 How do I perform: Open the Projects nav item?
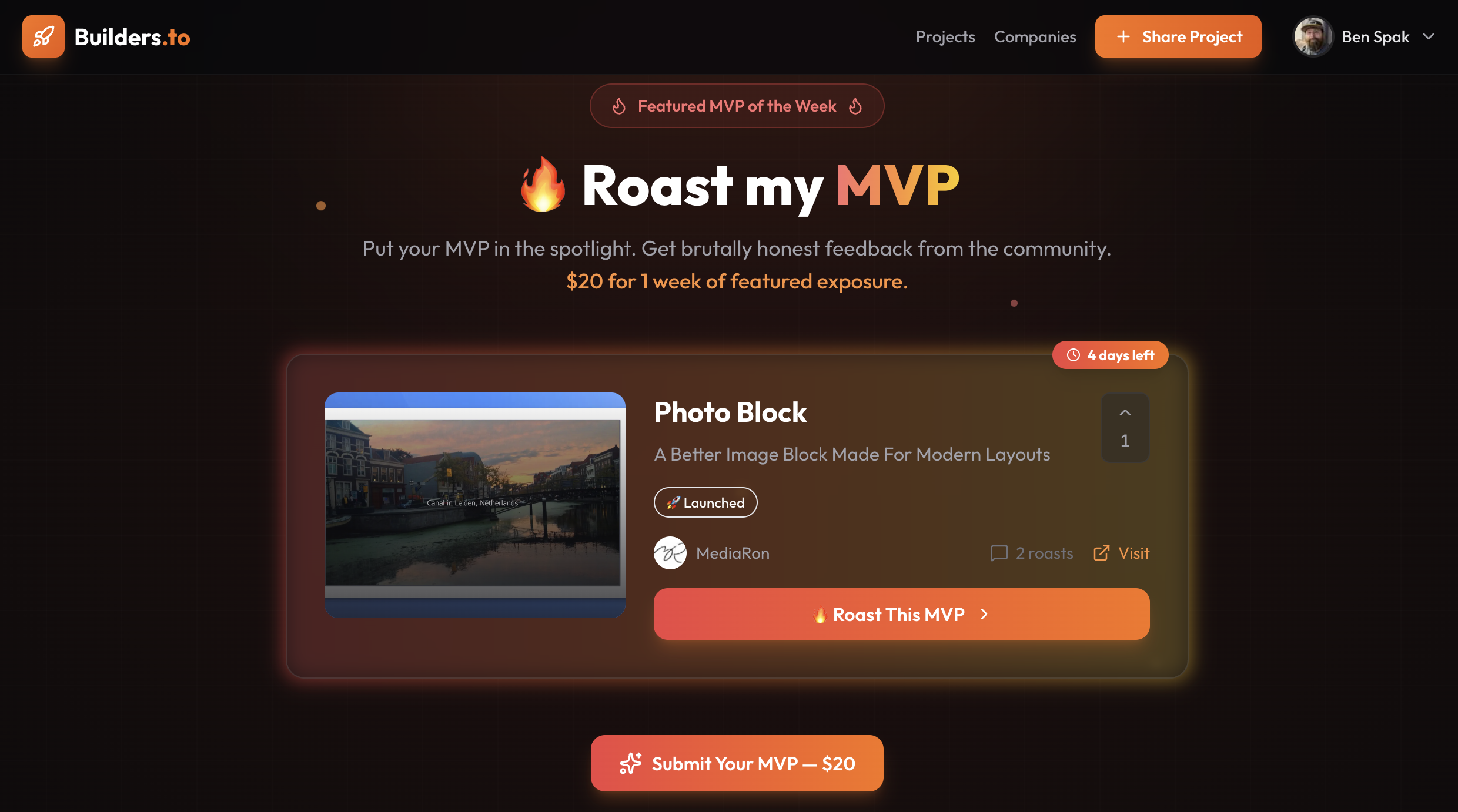pos(945,36)
